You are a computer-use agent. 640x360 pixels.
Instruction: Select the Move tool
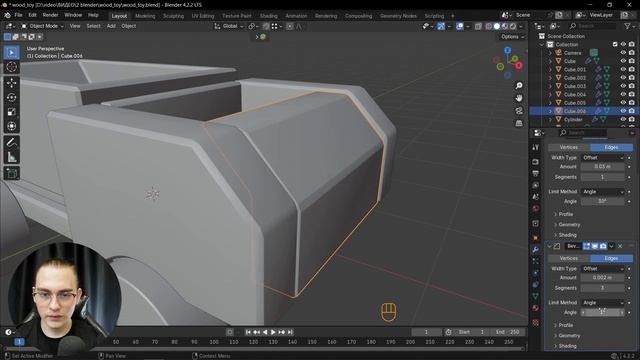[11, 83]
